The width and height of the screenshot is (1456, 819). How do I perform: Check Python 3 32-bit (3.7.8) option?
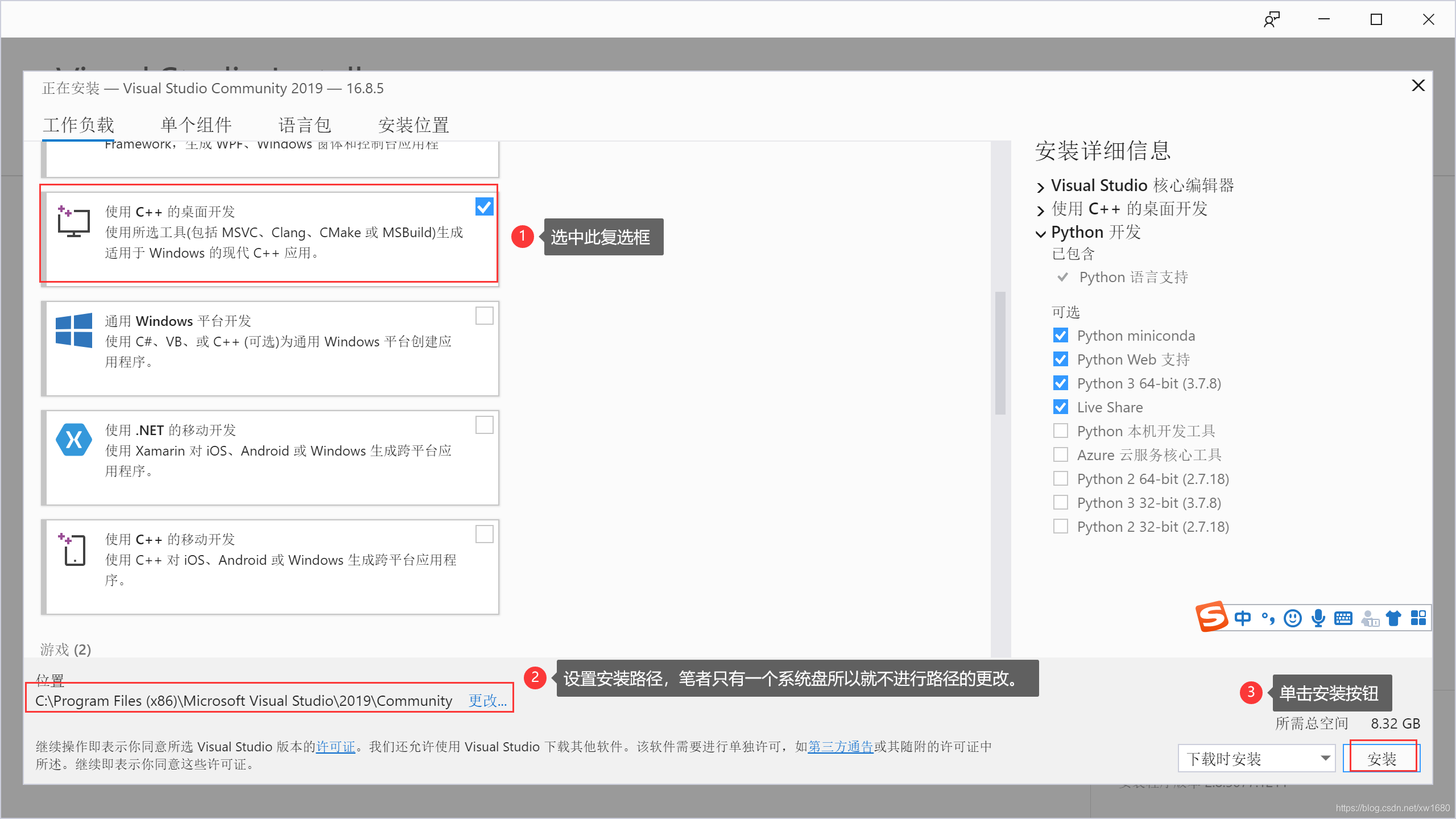pos(1061,503)
